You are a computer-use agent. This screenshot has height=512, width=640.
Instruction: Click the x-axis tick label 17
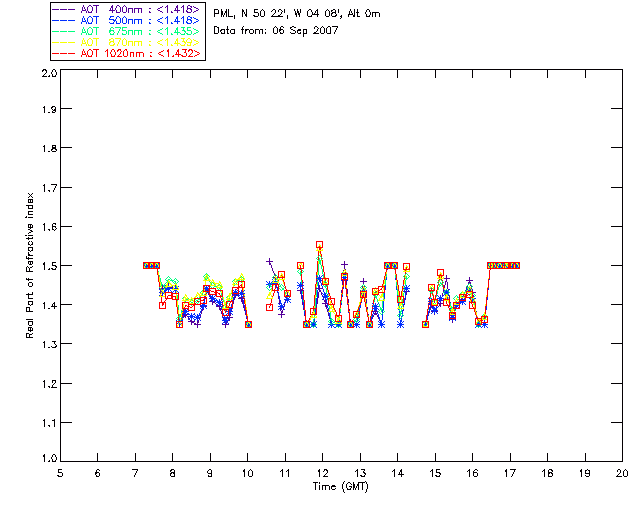click(x=510, y=473)
